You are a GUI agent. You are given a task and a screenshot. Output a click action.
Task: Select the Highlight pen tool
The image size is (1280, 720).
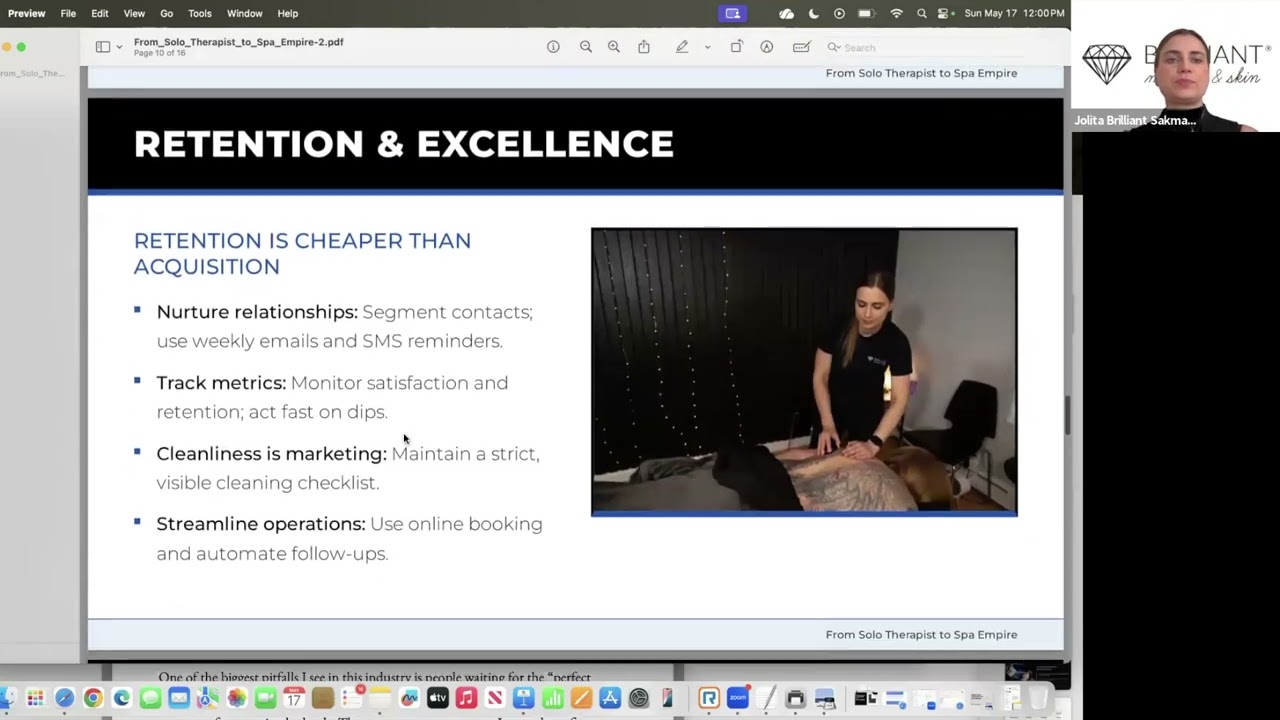(682, 47)
